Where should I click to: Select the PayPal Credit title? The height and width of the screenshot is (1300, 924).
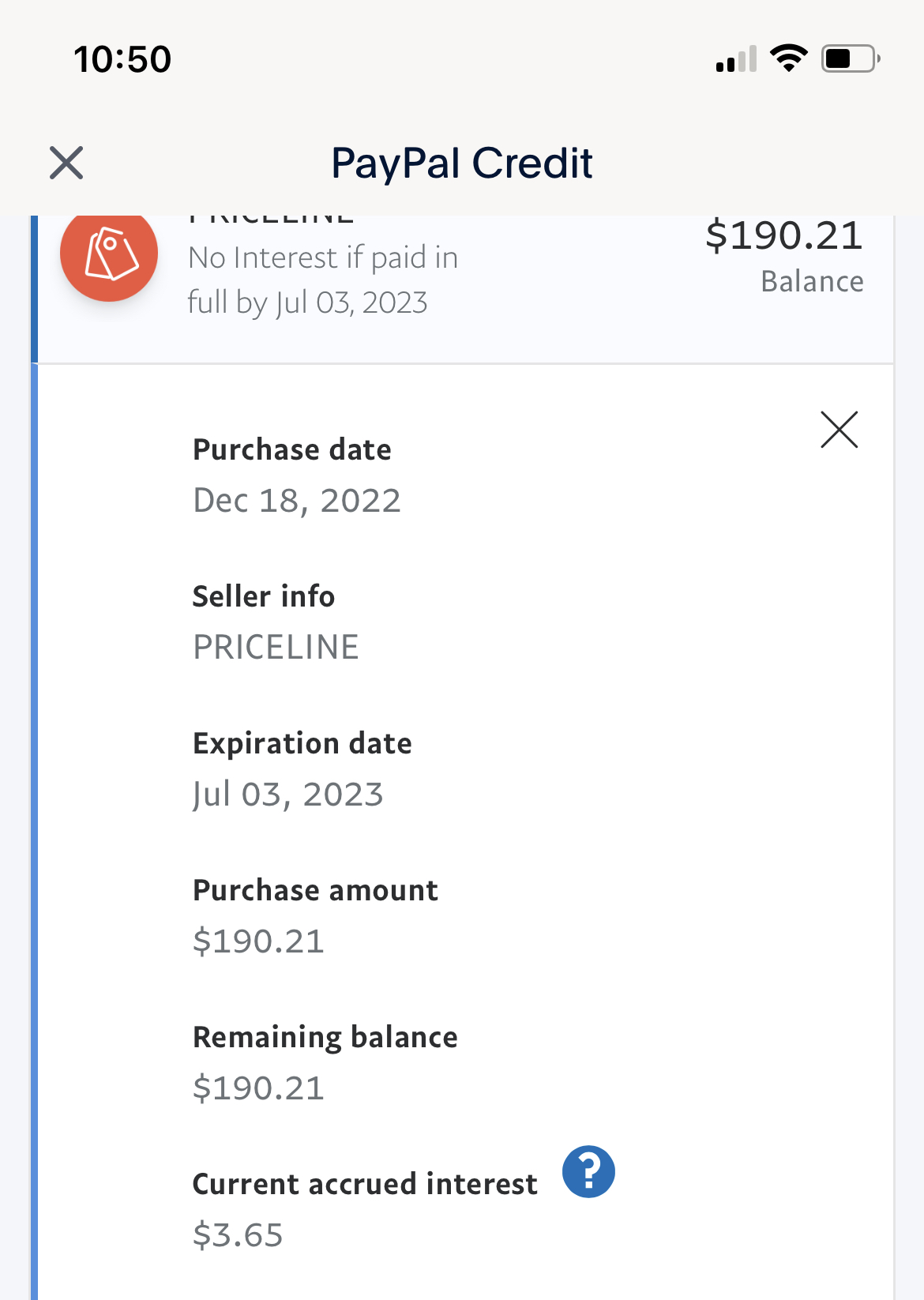(462, 163)
